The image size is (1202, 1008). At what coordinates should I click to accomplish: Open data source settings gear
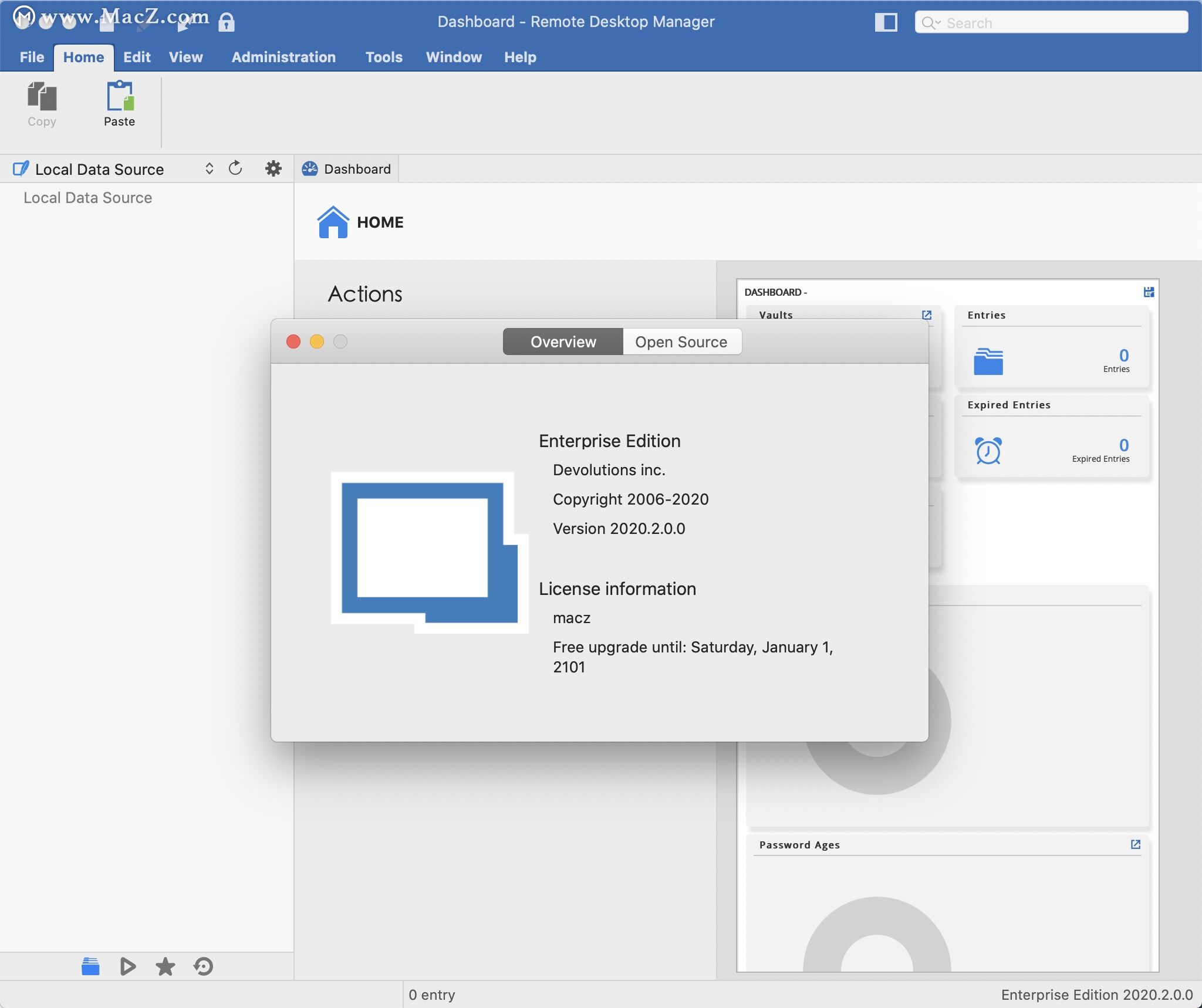tap(273, 169)
